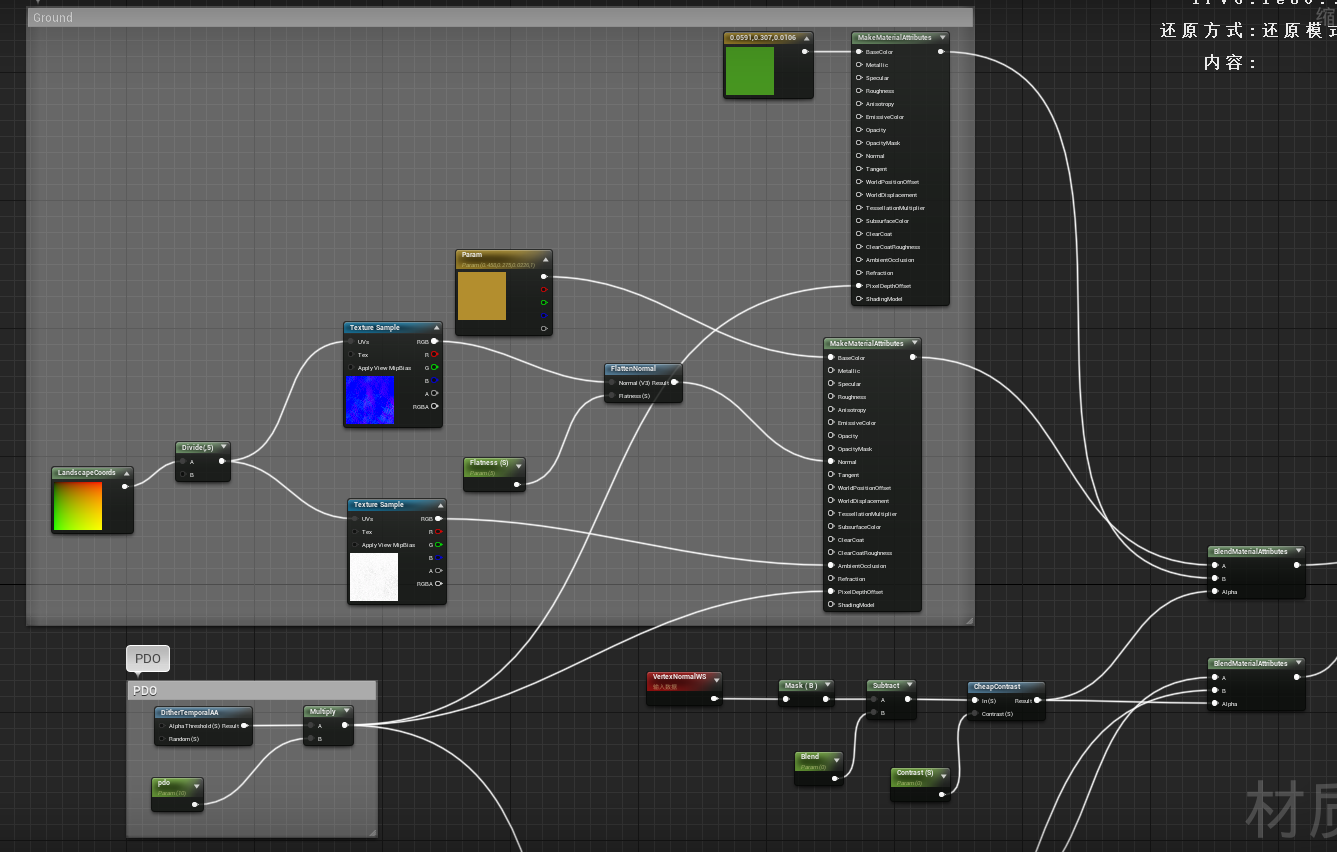Click the RGBA output pin of white-preview Texture Sample
The width and height of the screenshot is (1337, 852).
[438, 584]
